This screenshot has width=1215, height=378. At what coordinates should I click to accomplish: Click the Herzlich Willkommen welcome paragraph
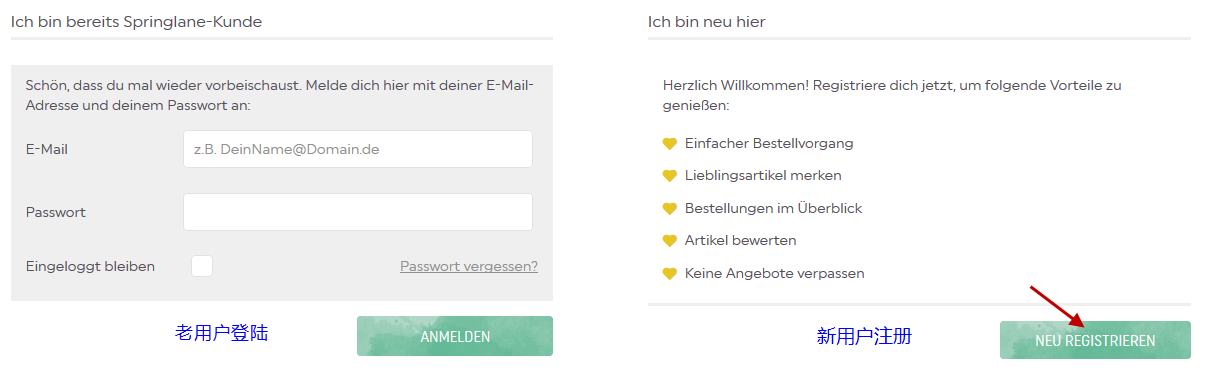pyautogui.click(x=892, y=95)
